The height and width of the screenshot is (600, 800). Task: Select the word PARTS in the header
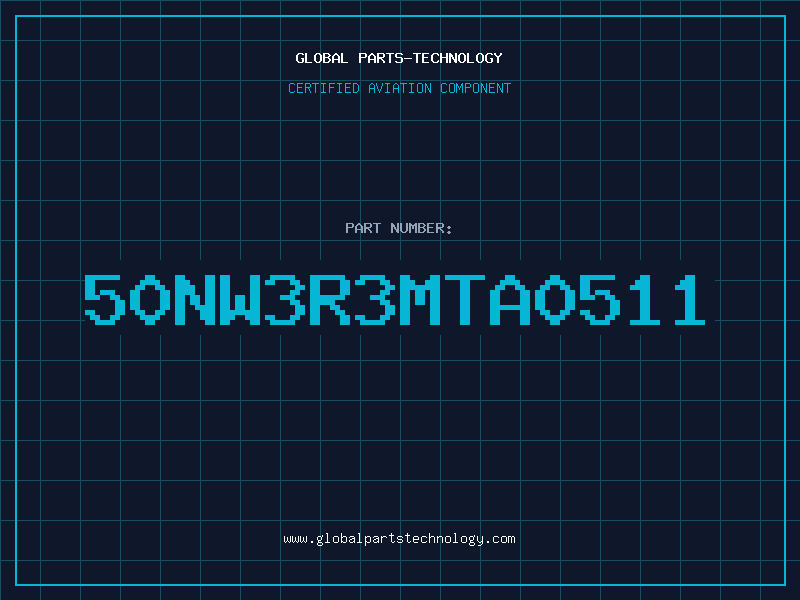click(x=381, y=58)
